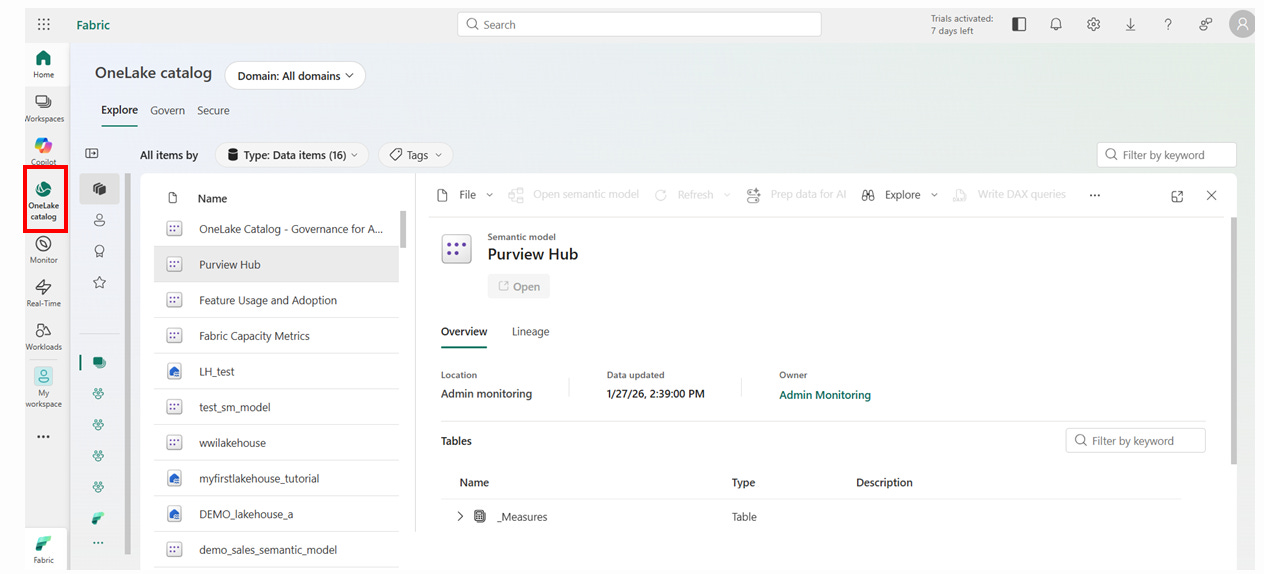Close the Purview Hub details pane
The height and width of the screenshot is (574, 1264).
tap(1211, 196)
